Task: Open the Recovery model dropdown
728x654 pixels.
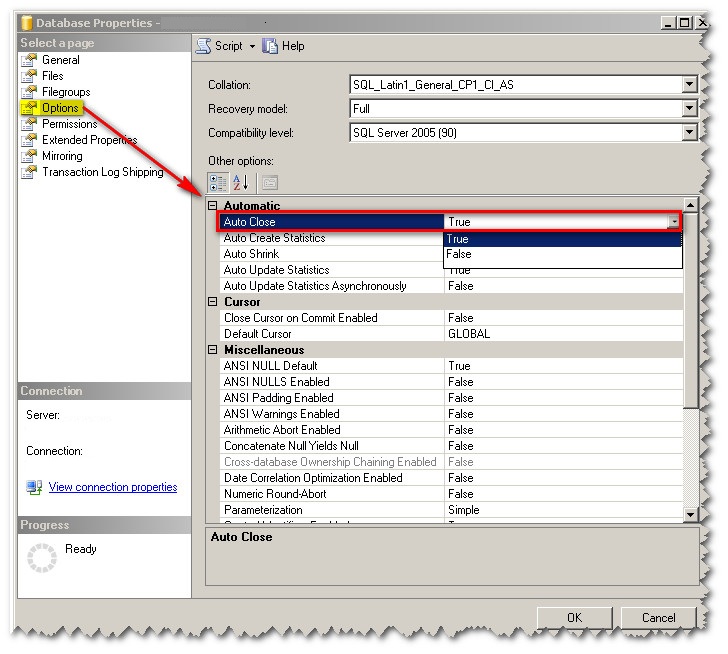Action: click(689, 109)
